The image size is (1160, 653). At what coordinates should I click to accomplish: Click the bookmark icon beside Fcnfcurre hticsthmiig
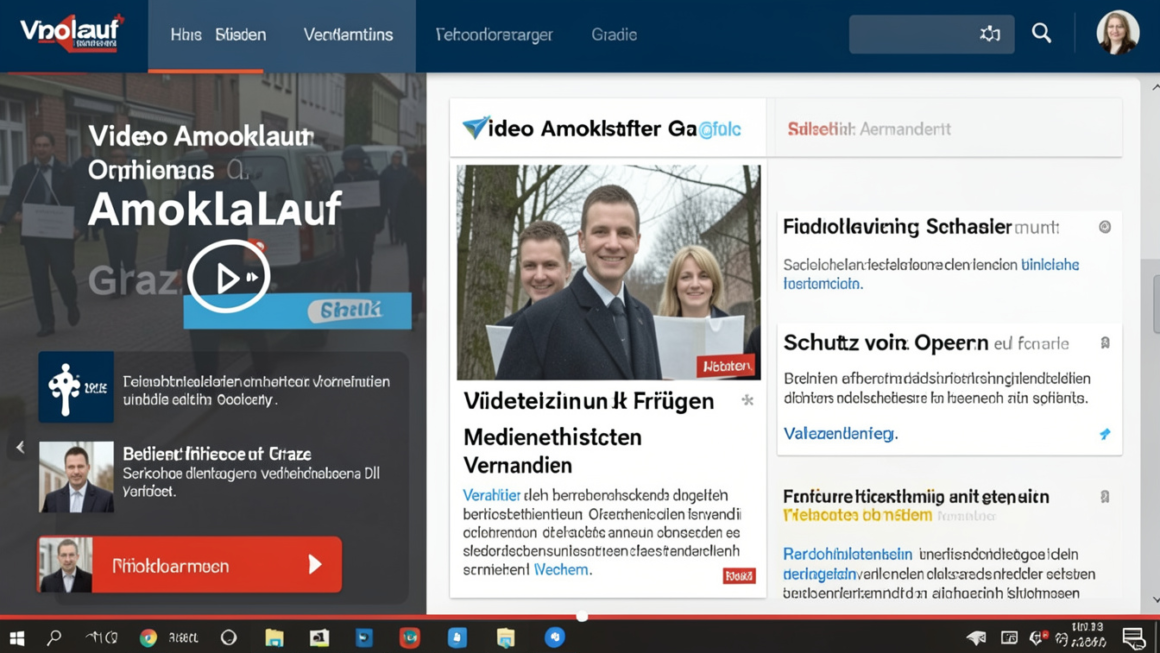1105,497
